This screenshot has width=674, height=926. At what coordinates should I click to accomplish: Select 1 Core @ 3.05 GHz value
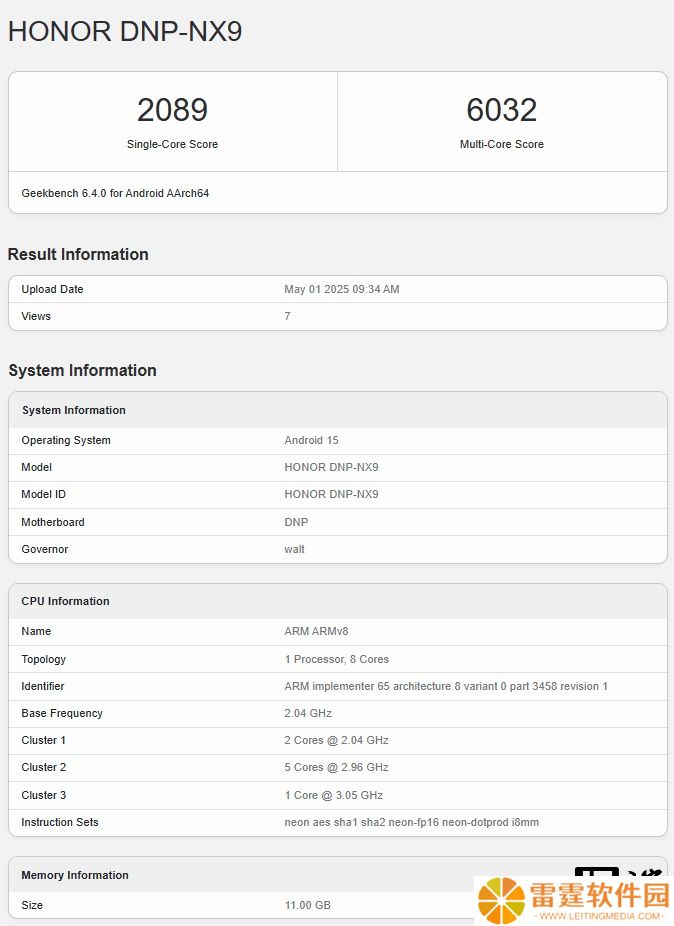point(334,795)
